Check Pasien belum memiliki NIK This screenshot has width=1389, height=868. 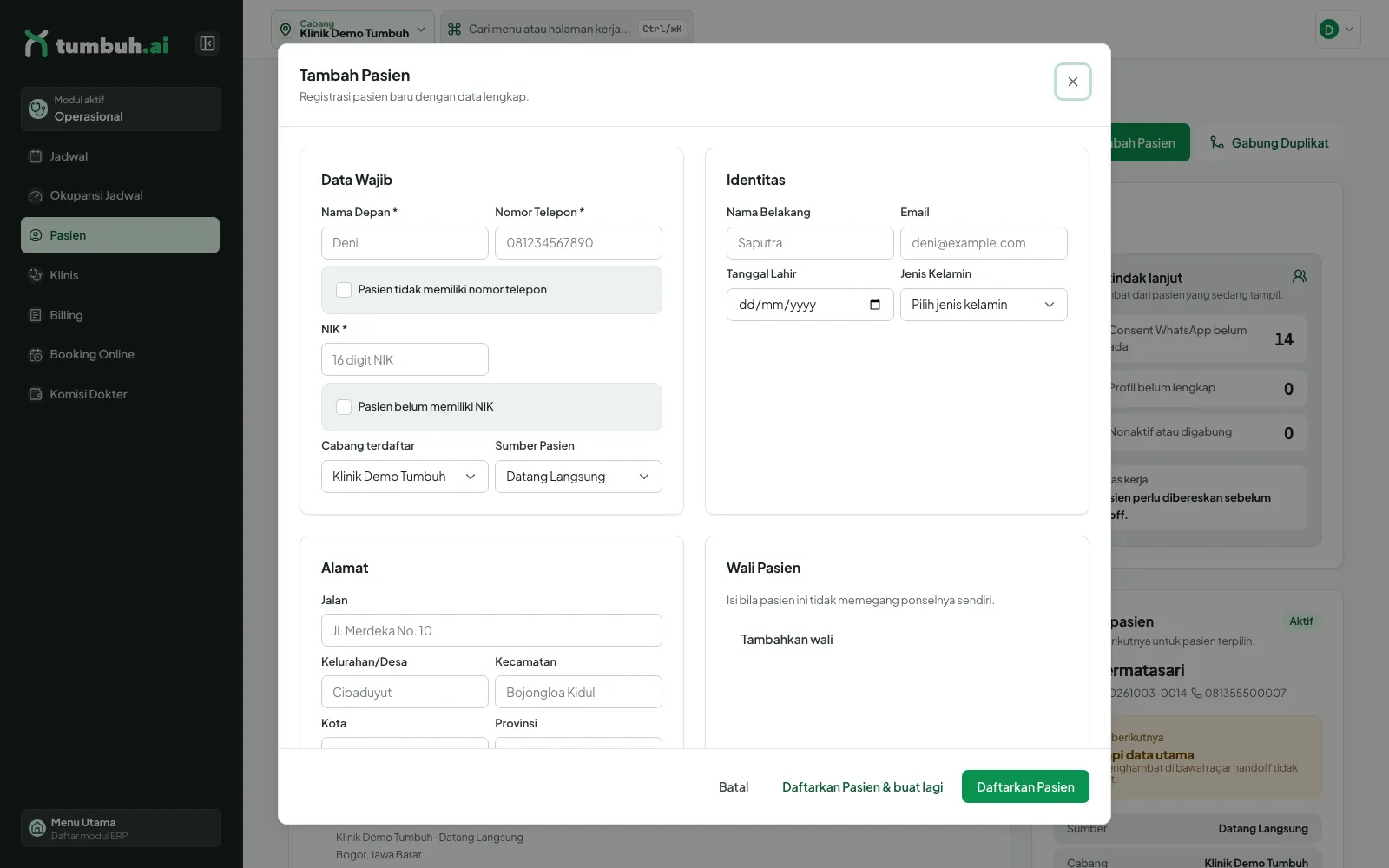(344, 407)
